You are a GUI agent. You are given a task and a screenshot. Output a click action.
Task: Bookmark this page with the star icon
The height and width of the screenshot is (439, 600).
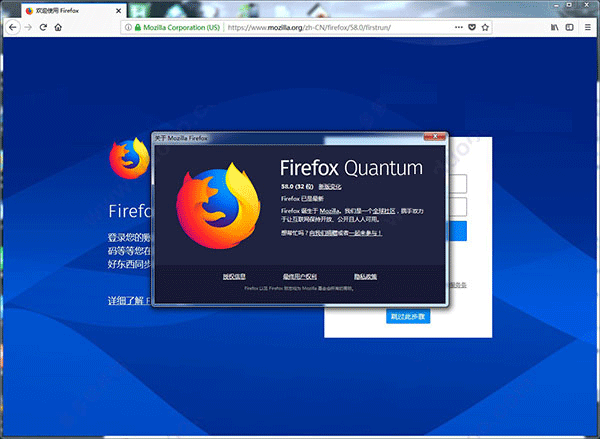[x=485, y=28]
